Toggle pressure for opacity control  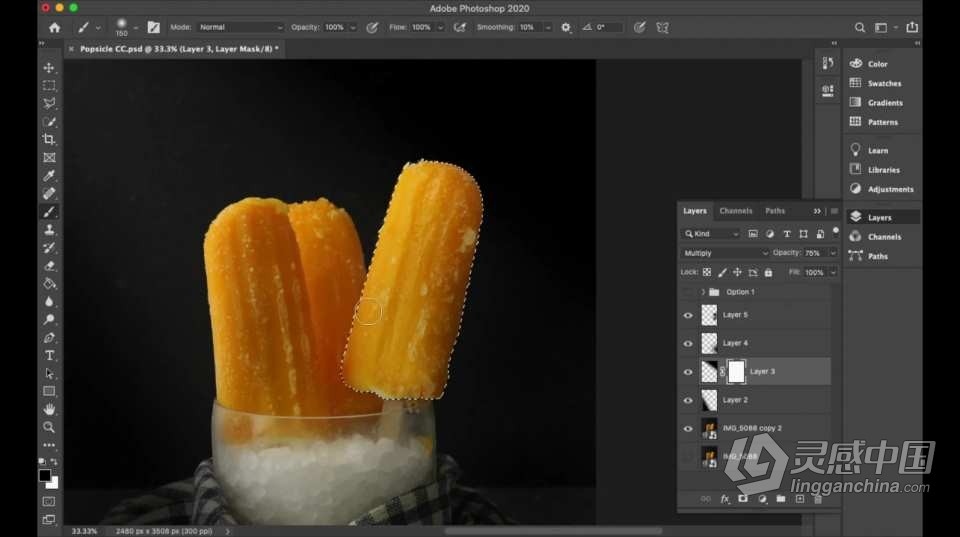pos(372,28)
